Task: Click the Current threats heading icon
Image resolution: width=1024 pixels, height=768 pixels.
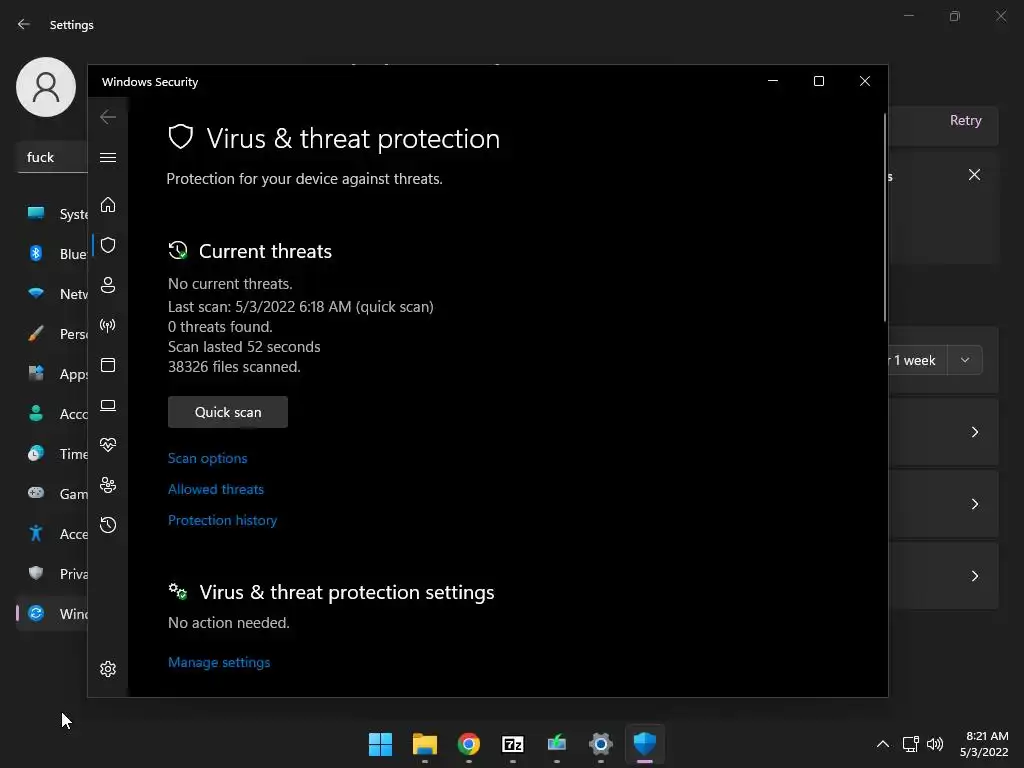Action: (178, 251)
